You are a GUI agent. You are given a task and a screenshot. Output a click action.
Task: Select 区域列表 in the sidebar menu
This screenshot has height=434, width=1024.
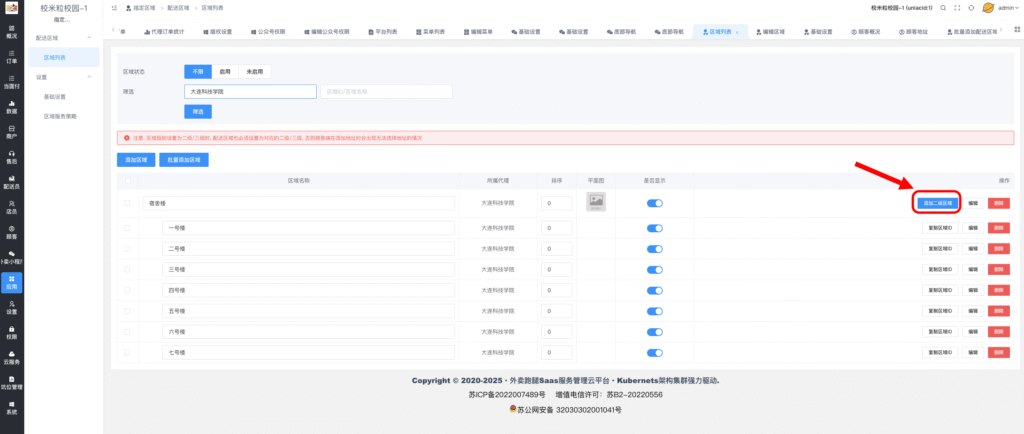[64, 57]
